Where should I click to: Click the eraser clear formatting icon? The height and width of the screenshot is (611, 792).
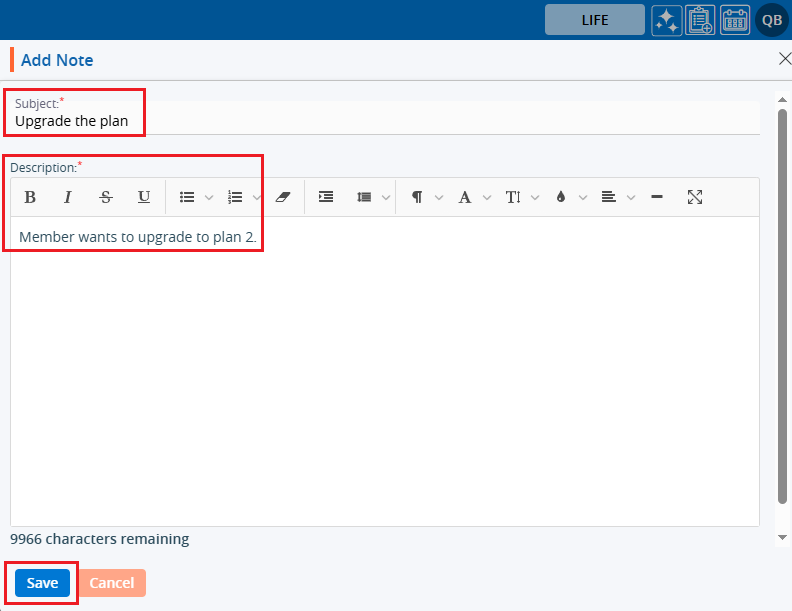click(x=281, y=197)
